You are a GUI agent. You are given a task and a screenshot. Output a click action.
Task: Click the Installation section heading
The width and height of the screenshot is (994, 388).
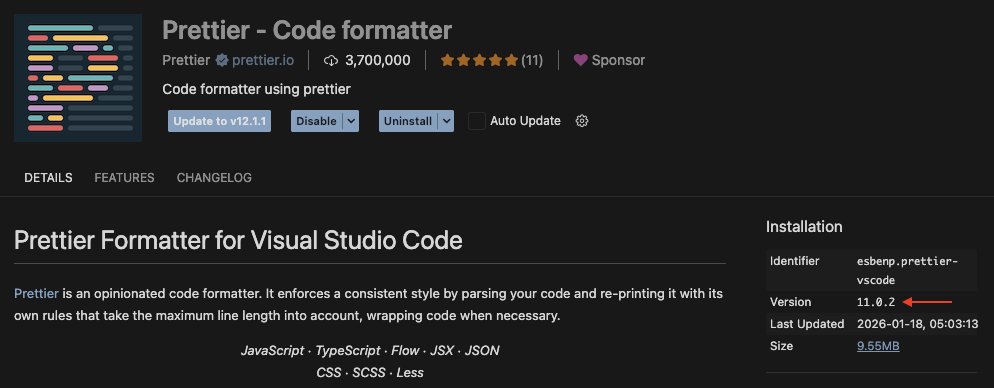pos(804,227)
